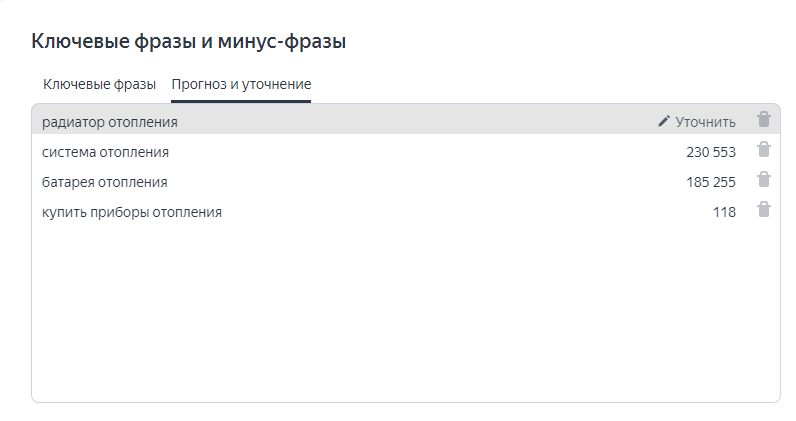The image size is (796, 421).
Task: Select the радиатор отопления phrase
Action: pos(110,122)
